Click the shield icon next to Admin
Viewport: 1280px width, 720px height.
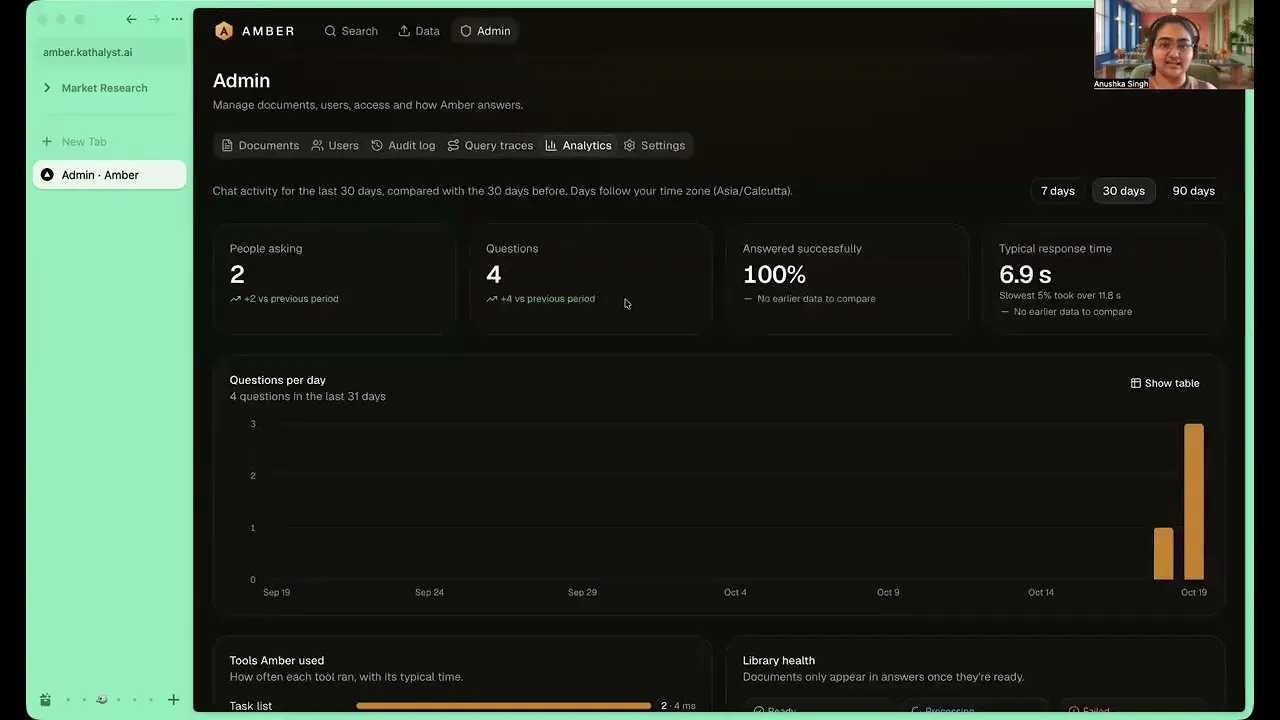tap(466, 31)
